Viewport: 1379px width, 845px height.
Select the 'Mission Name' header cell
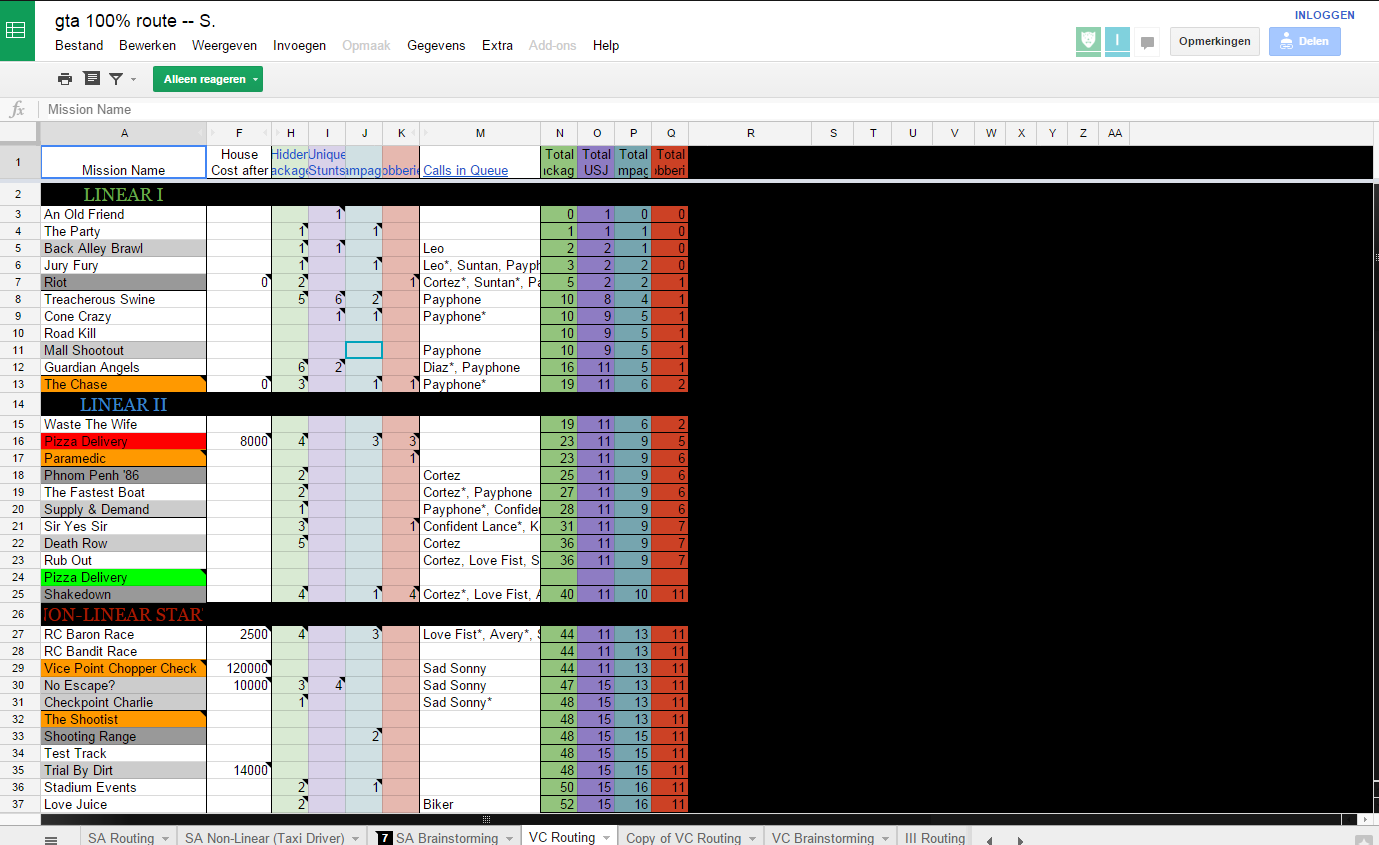click(124, 162)
